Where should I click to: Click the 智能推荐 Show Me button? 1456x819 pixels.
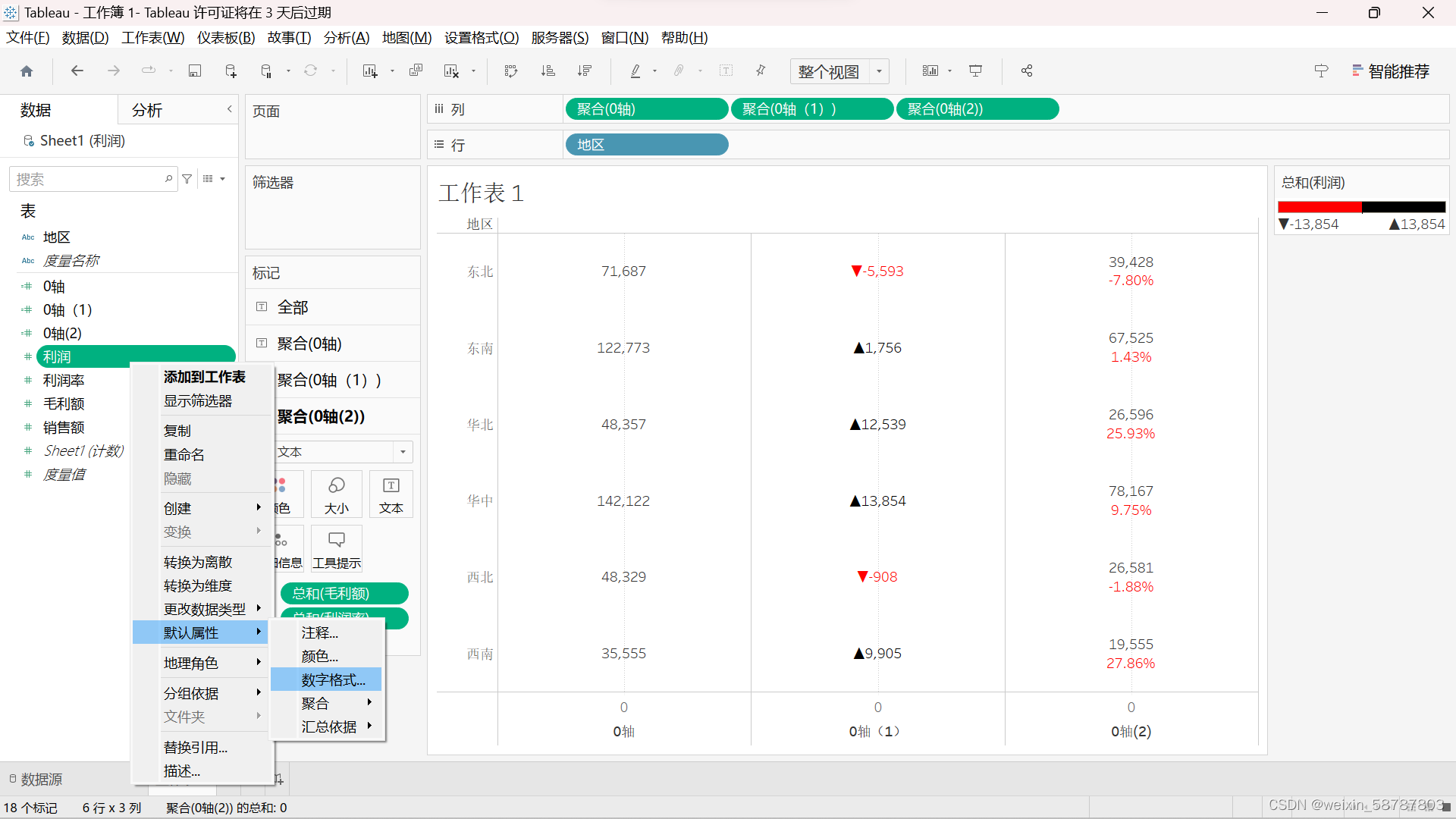coord(1391,71)
